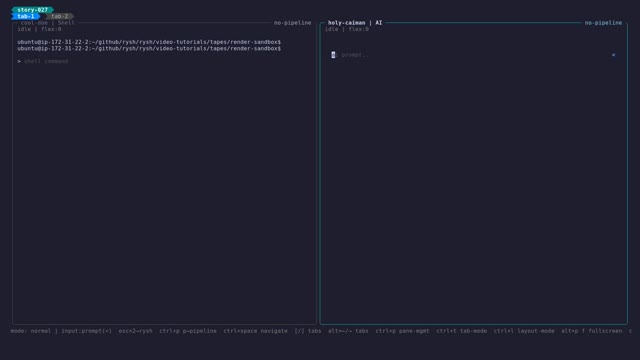Click the ctrl+space navigate hint
The width and height of the screenshot is (640, 360).
pyautogui.click(x=256, y=331)
